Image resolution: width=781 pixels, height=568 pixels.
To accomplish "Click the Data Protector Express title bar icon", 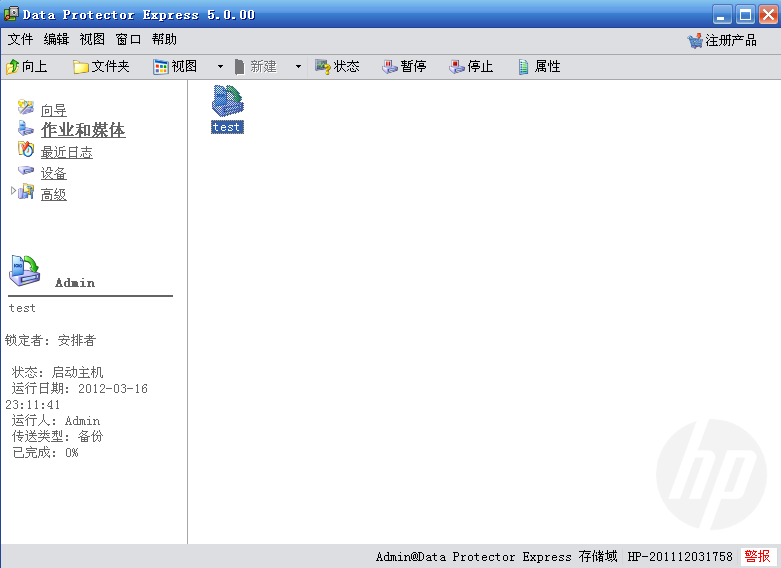I will point(11,14).
